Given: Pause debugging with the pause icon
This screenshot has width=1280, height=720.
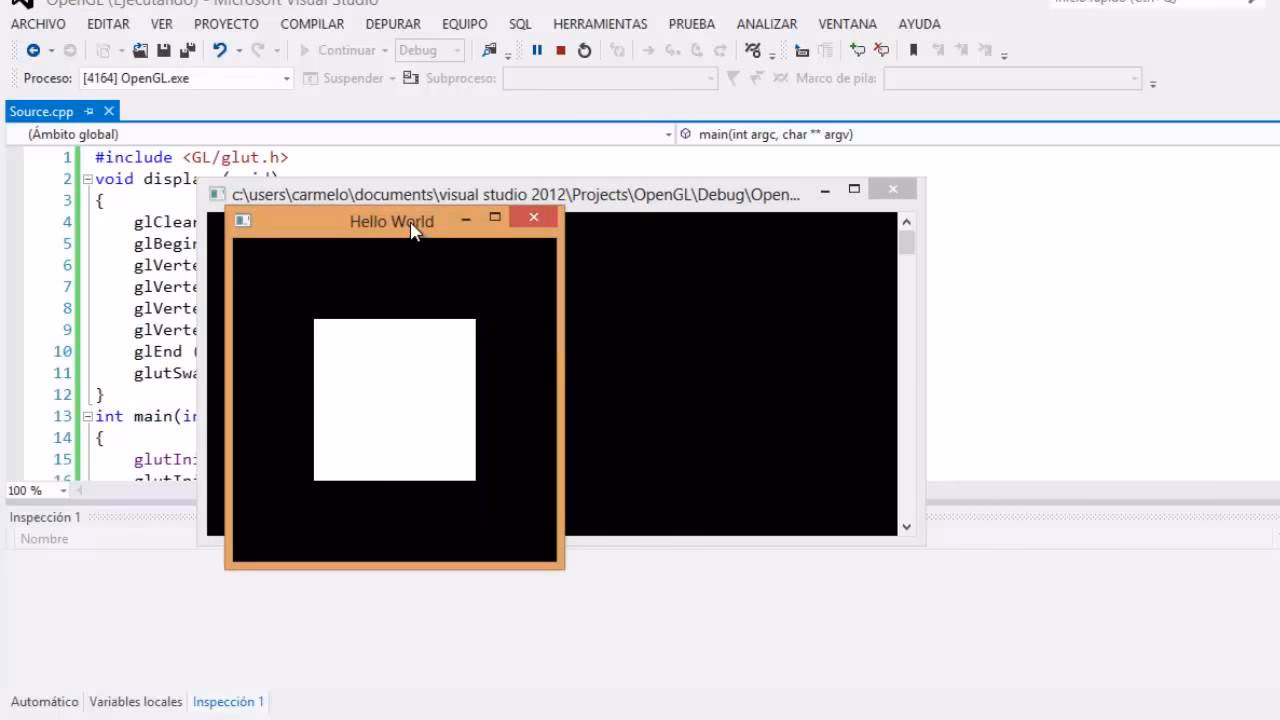Looking at the screenshot, I should pos(537,50).
